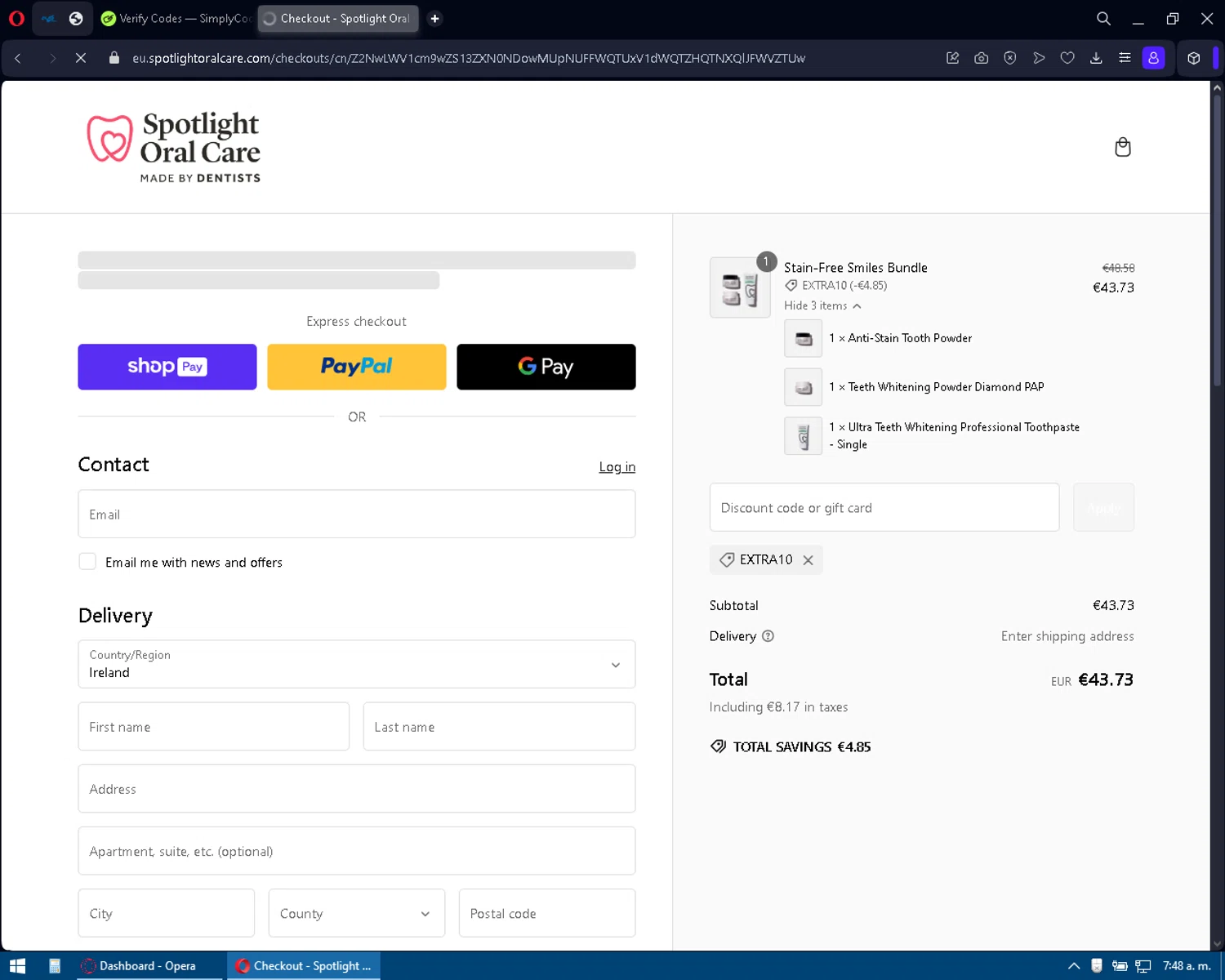Focus the First name field

click(x=214, y=726)
